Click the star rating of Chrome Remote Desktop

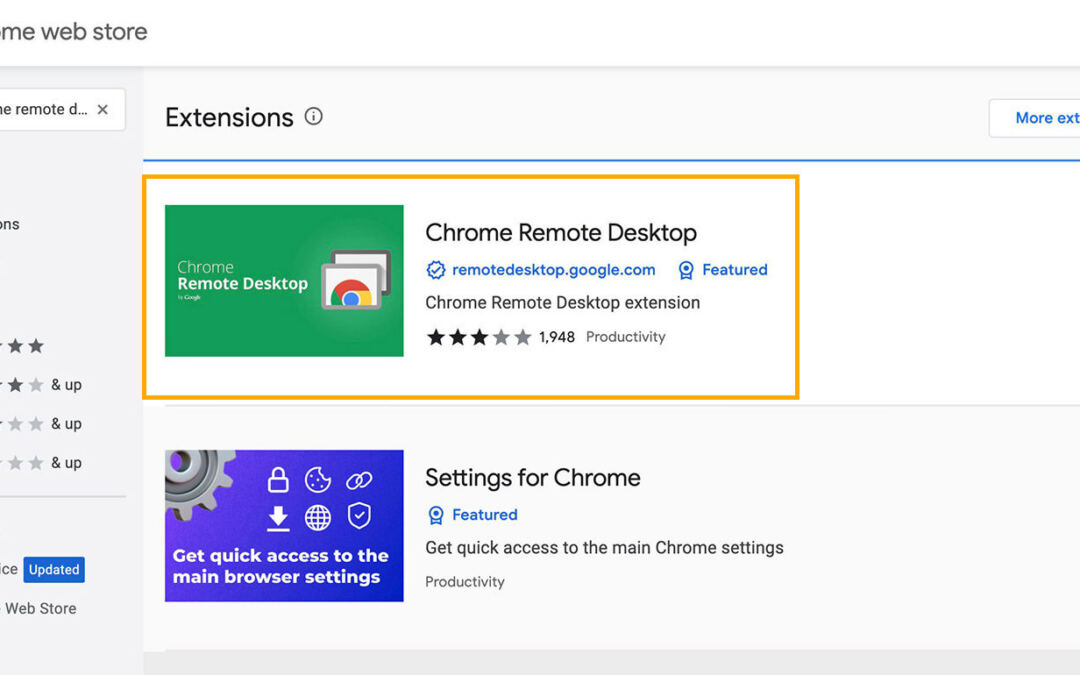478,337
